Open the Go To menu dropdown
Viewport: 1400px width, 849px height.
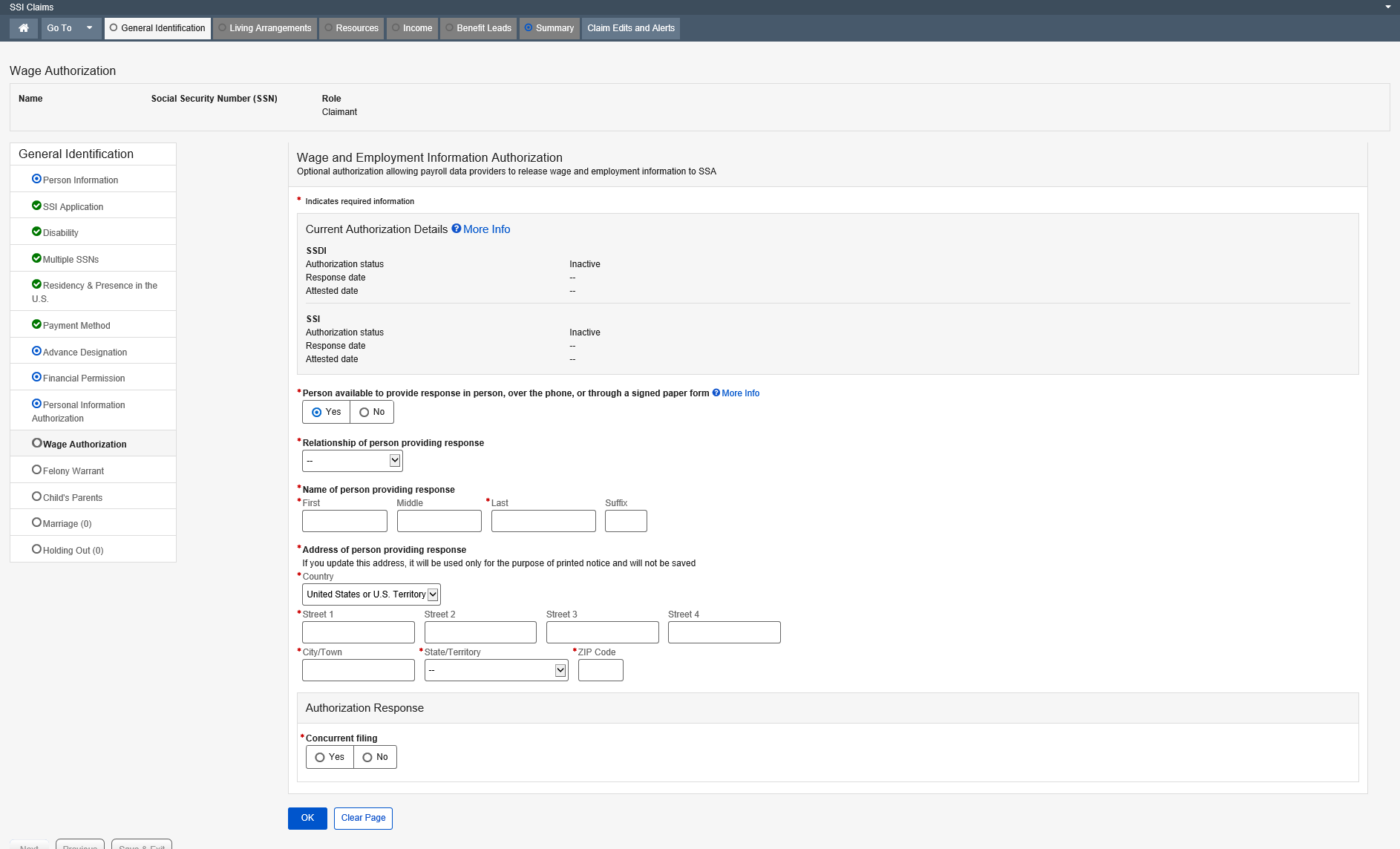tap(71, 28)
